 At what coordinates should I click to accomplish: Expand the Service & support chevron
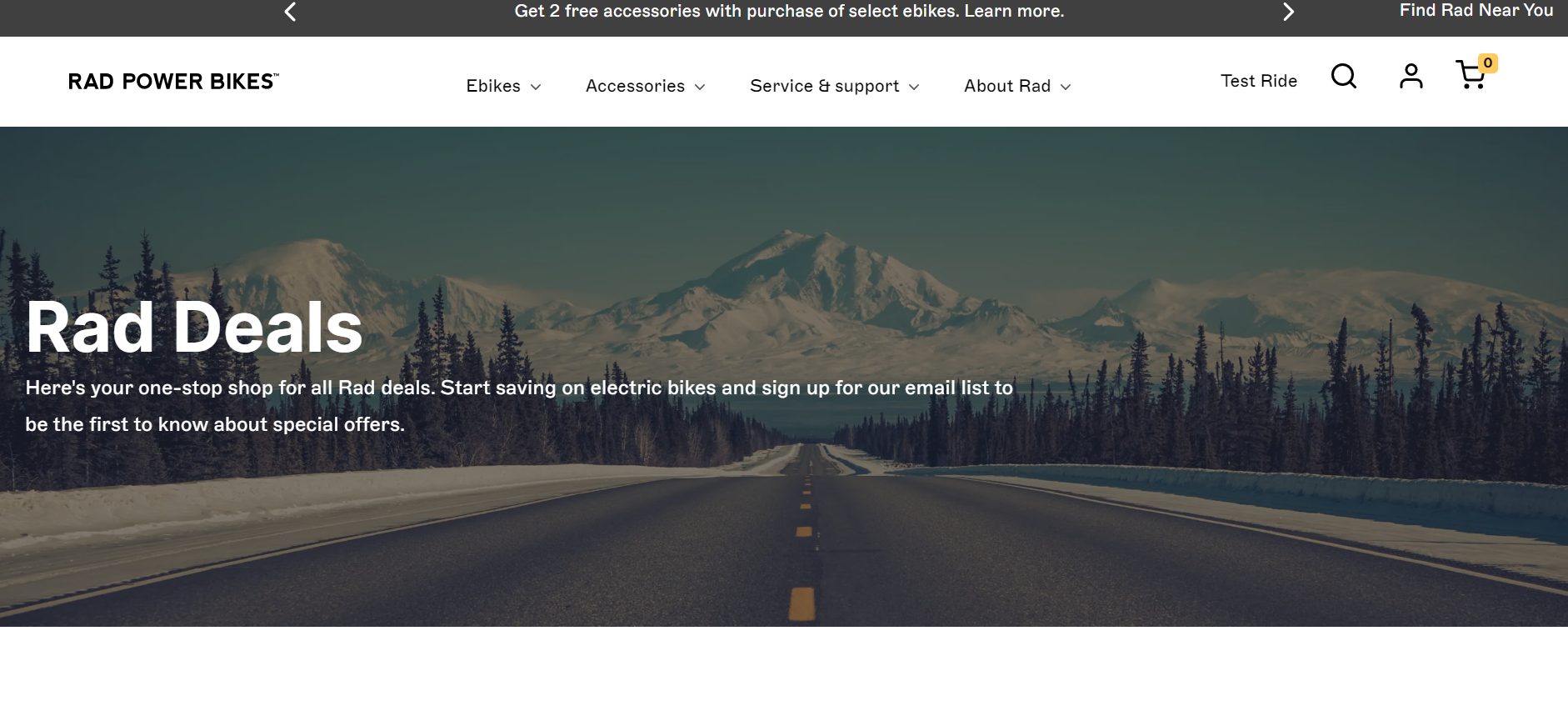[x=914, y=87]
